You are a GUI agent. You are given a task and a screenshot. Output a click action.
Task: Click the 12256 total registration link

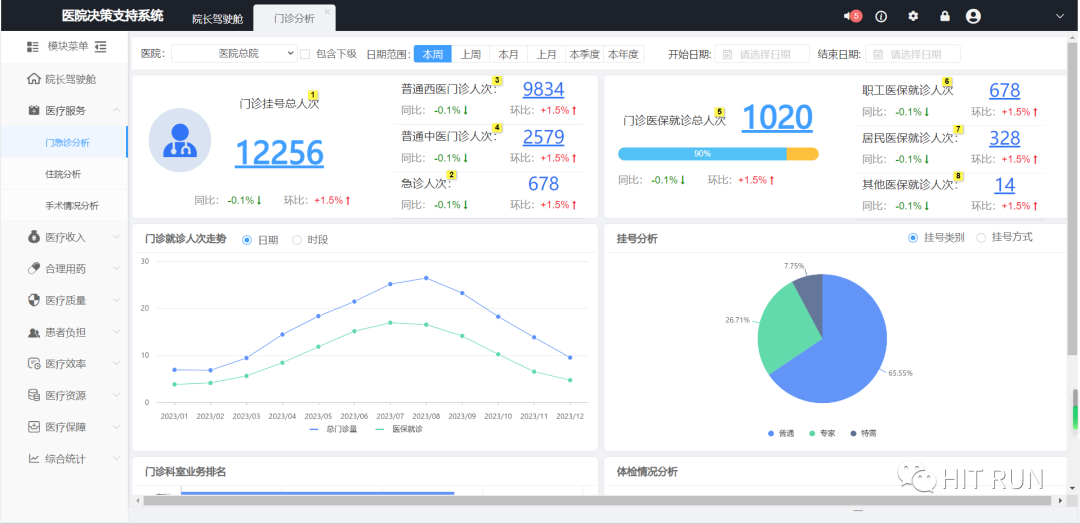(279, 153)
